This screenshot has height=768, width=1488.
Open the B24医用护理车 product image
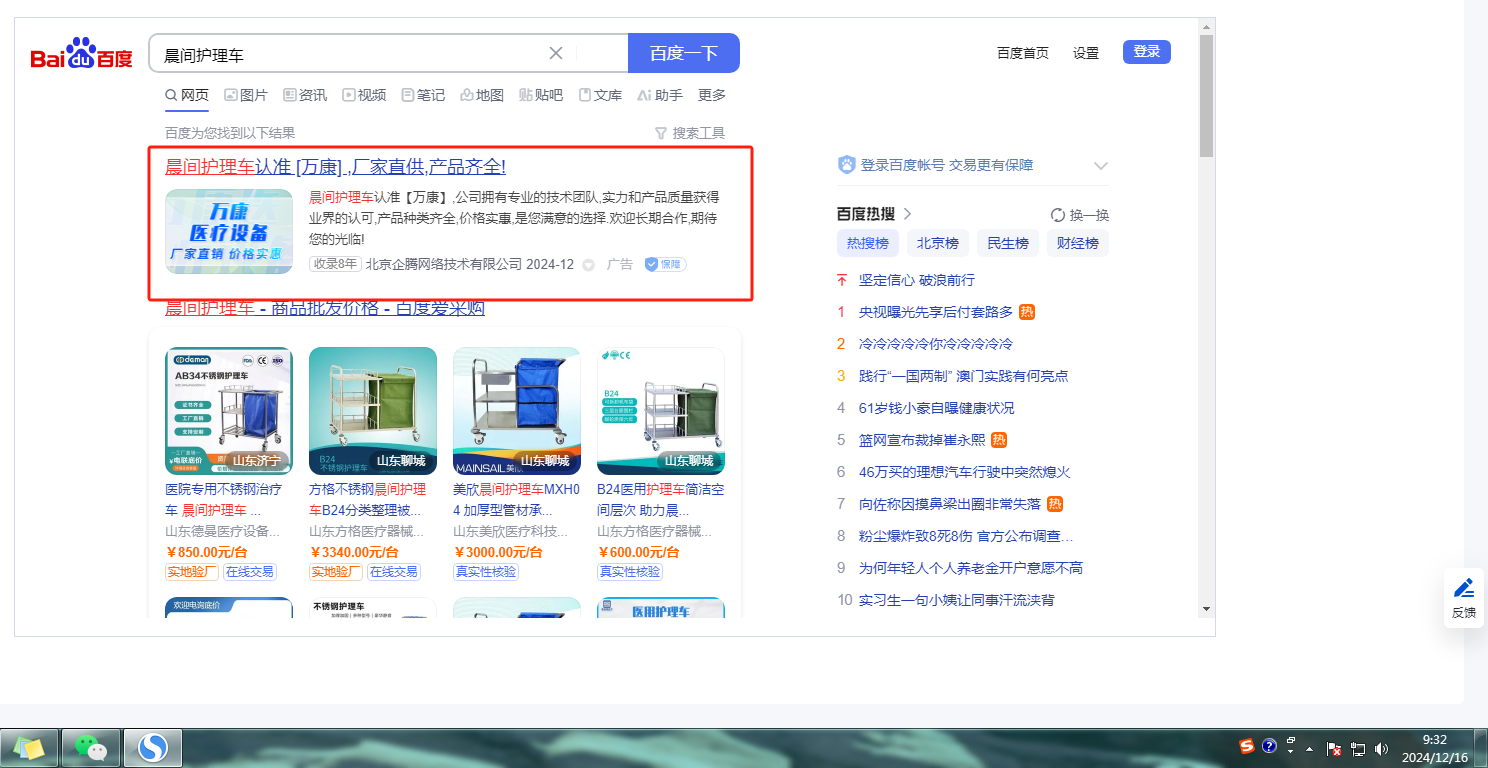[x=661, y=411]
